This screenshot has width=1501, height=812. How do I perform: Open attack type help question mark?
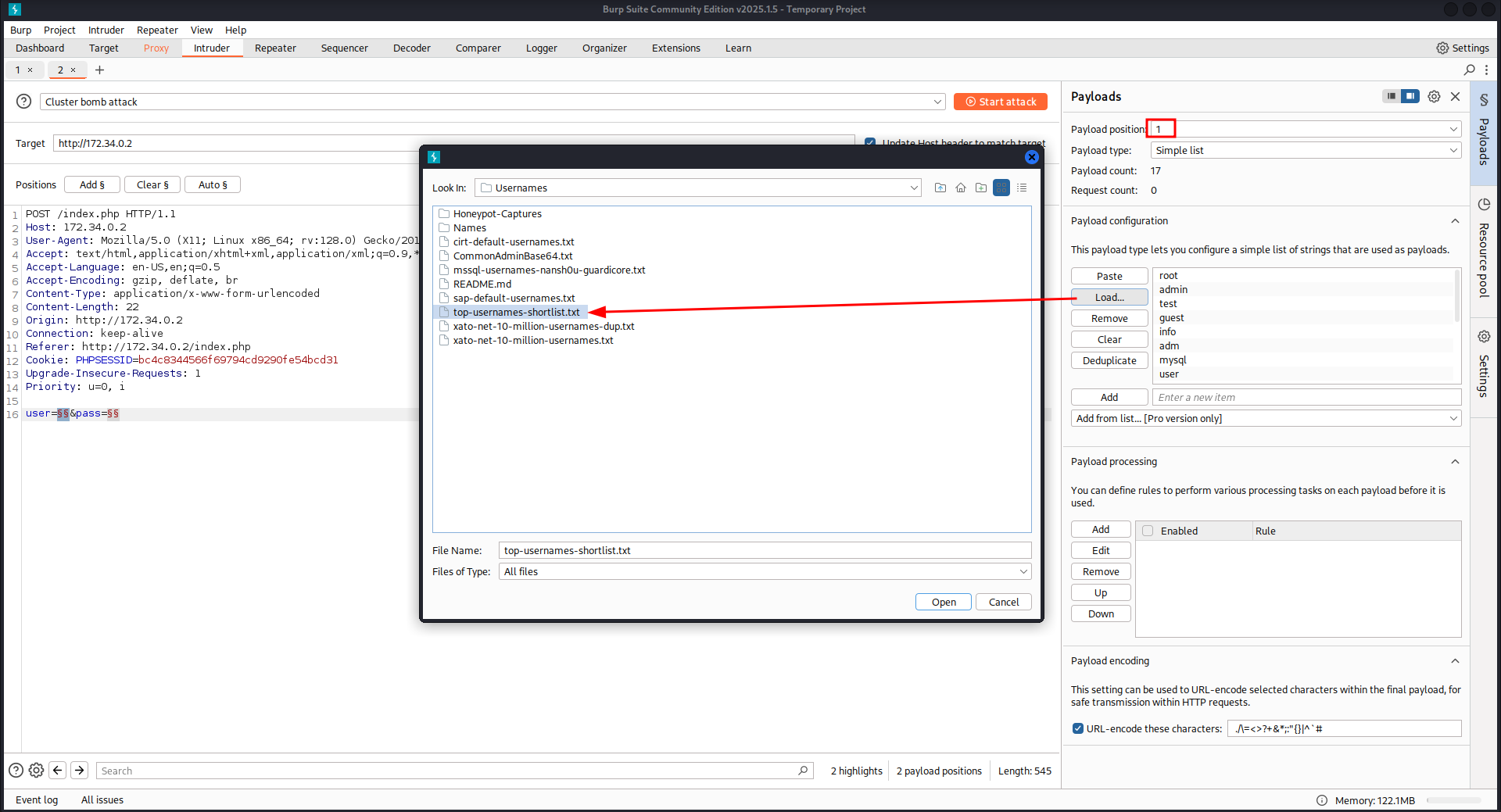[x=24, y=102]
